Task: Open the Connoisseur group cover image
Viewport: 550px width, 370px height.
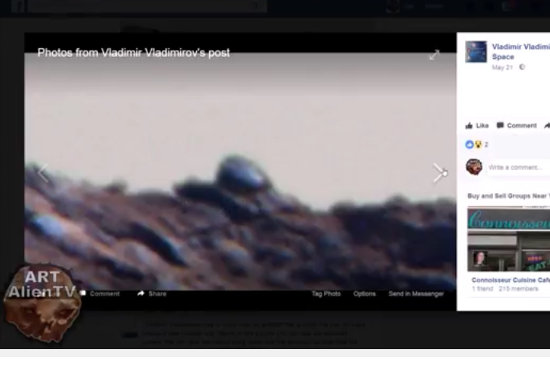Action: coord(509,239)
